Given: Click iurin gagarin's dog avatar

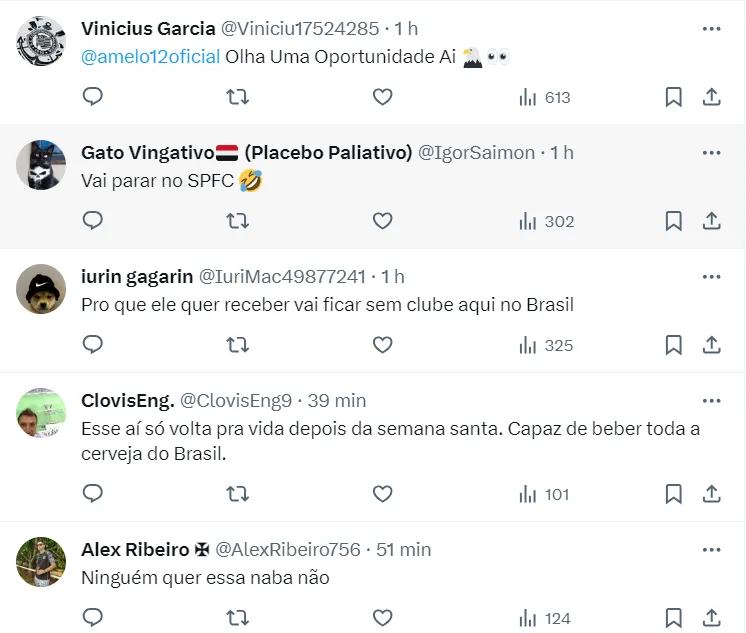Looking at the screenshot, I should tap(42, 291).
